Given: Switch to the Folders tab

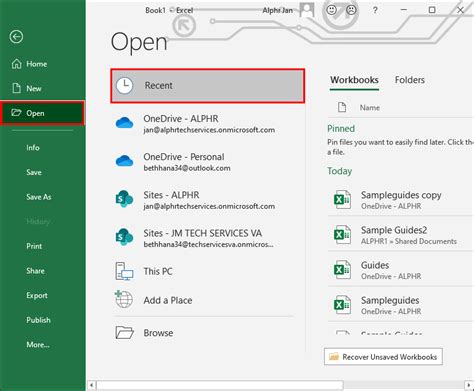Looking at the screenshot, I should [410, 80].
